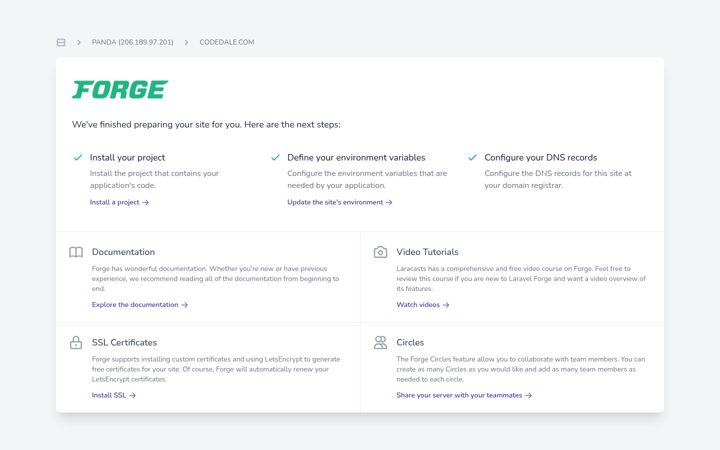The width and height of the screenshot is (720, 450).
Task: Select the CODEDALE.COM breadcrumb
Action: pyautogui.click(x=226, y=42)
